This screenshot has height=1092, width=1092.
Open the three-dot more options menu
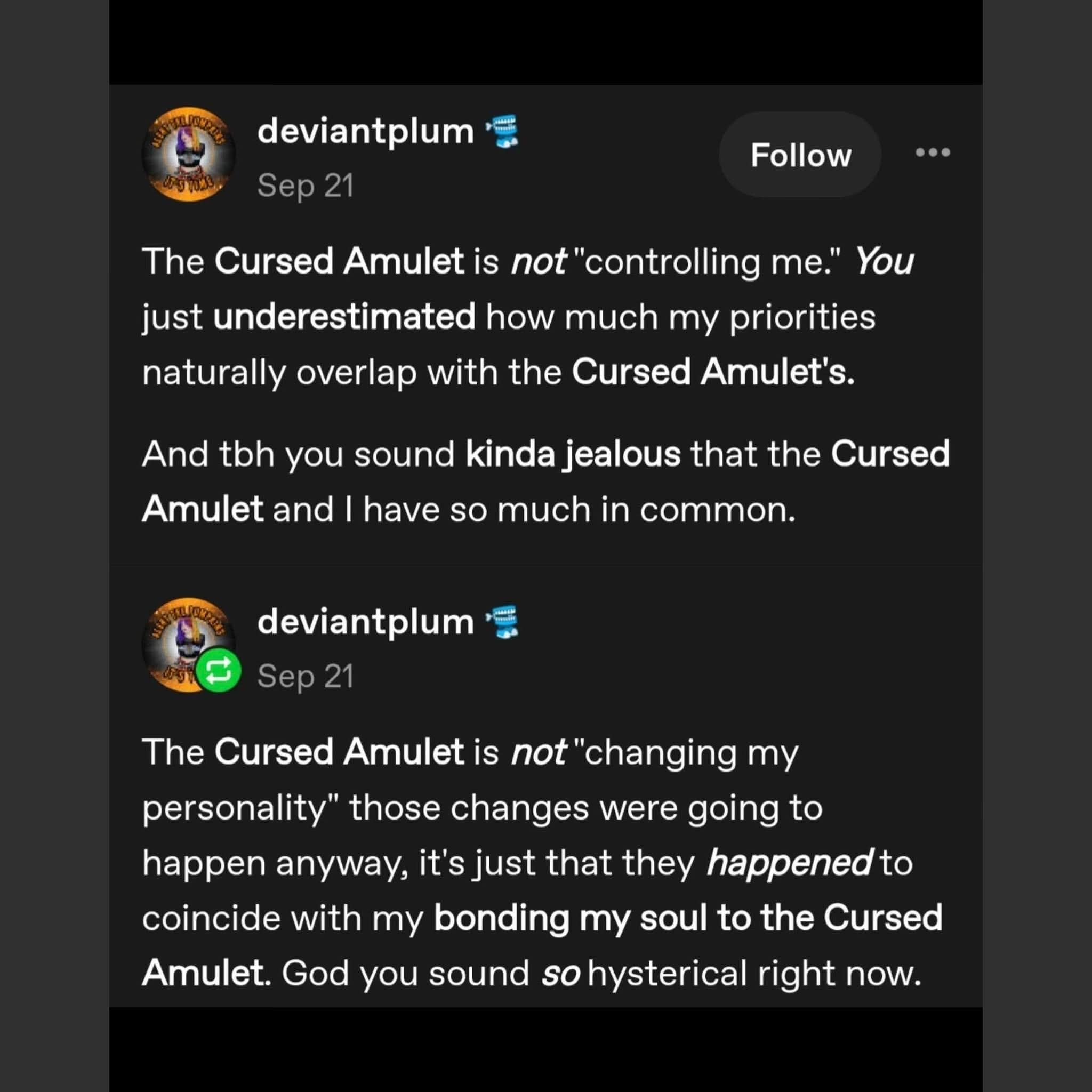click(933, 152)
